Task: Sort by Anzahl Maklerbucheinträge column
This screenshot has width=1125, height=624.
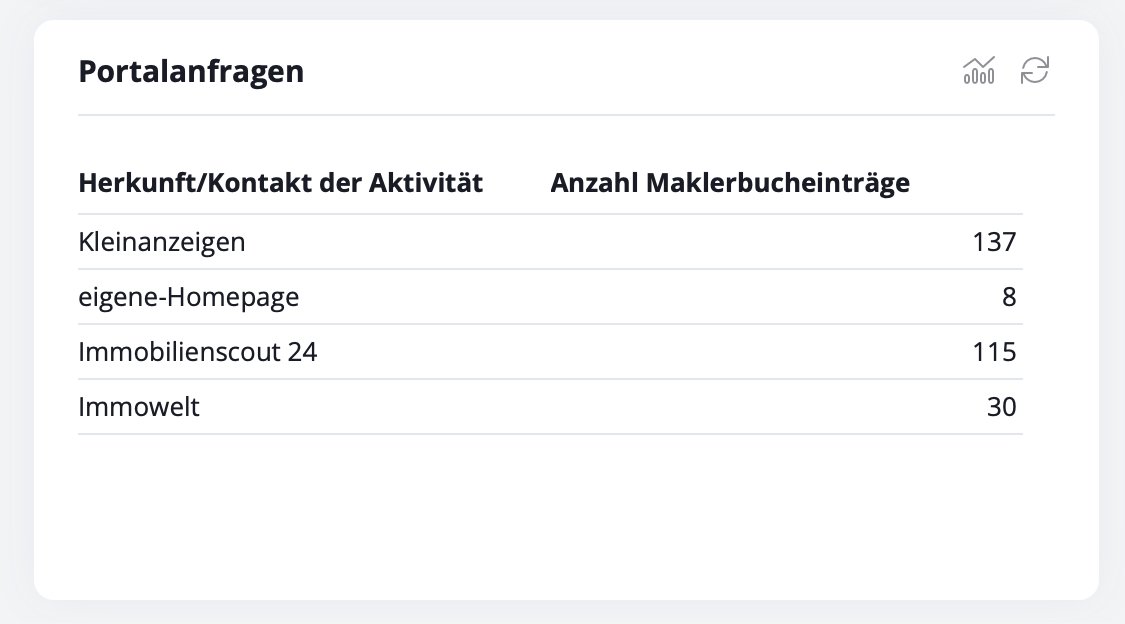Action: pyautogui.click(x=730, y=182)
